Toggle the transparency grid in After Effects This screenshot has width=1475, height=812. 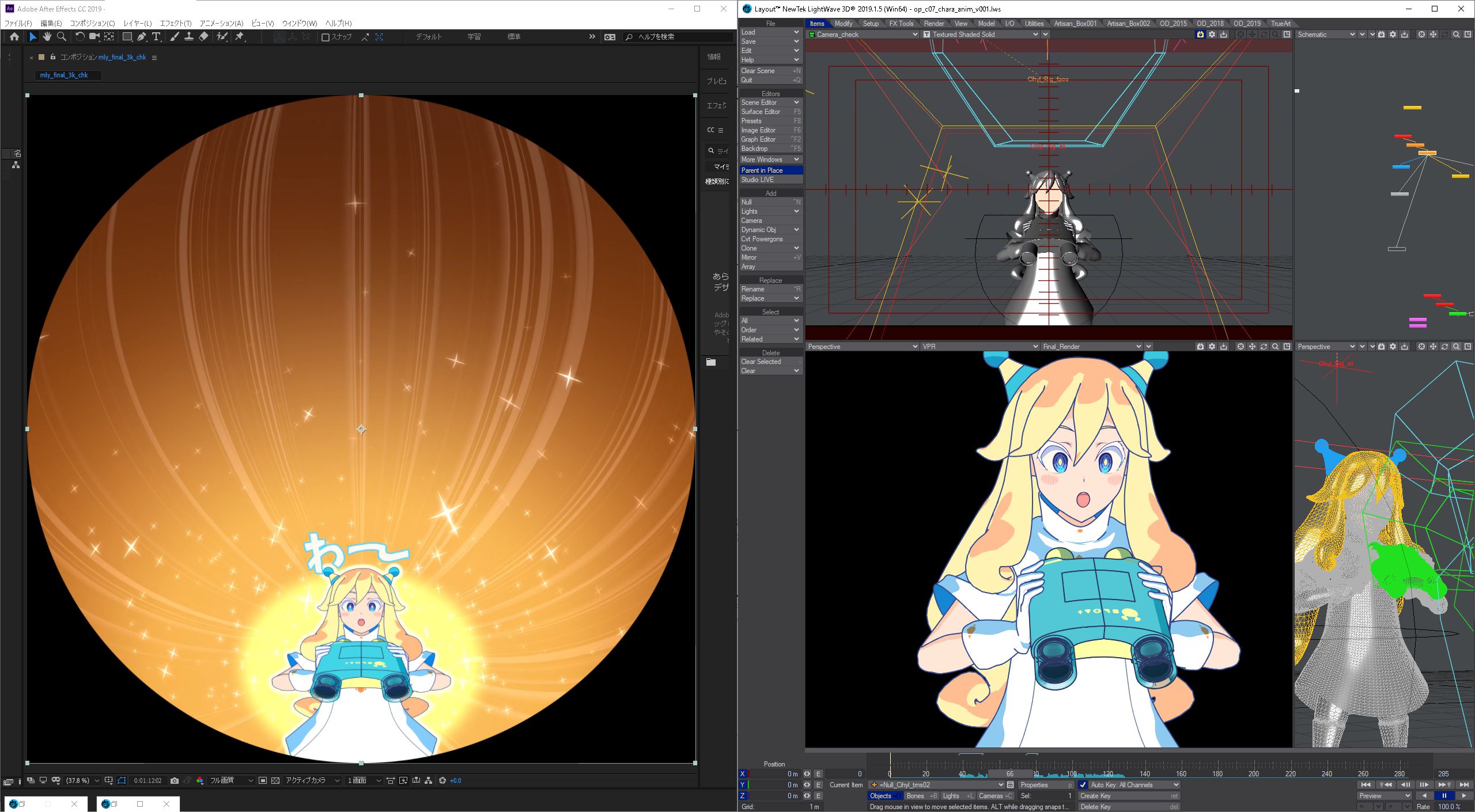[275, 781]
